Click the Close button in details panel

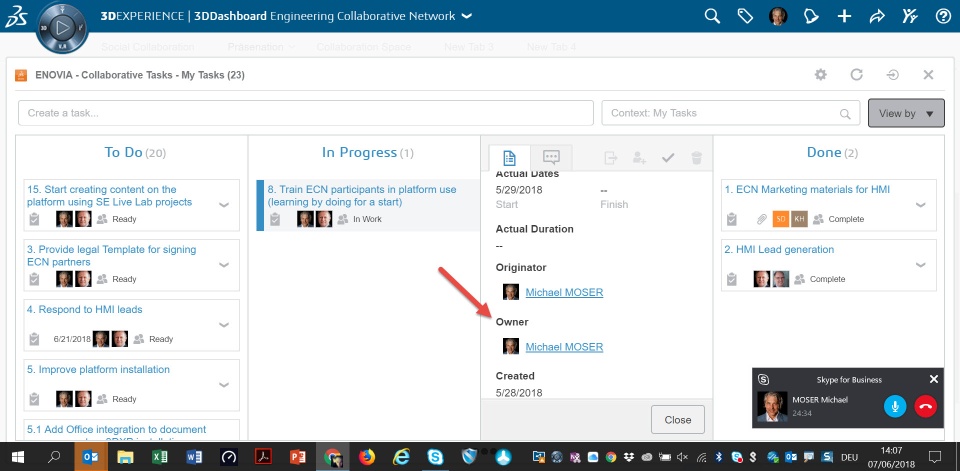click(678, 420)
